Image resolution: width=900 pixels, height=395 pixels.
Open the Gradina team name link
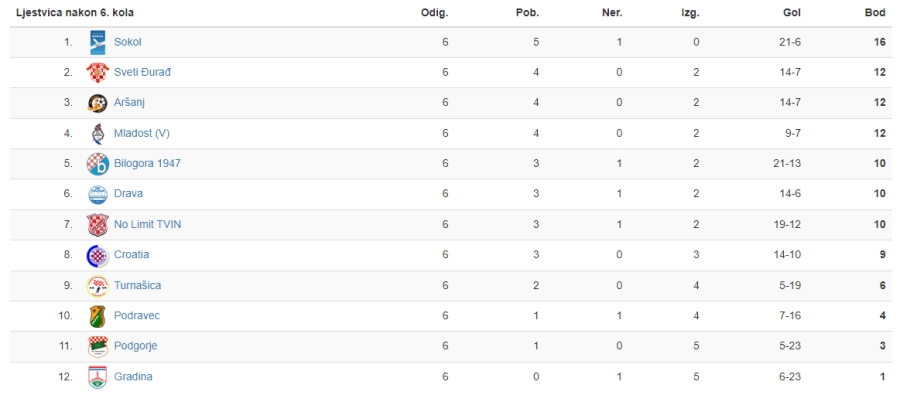pyautogui.click(x=133, y=377)
